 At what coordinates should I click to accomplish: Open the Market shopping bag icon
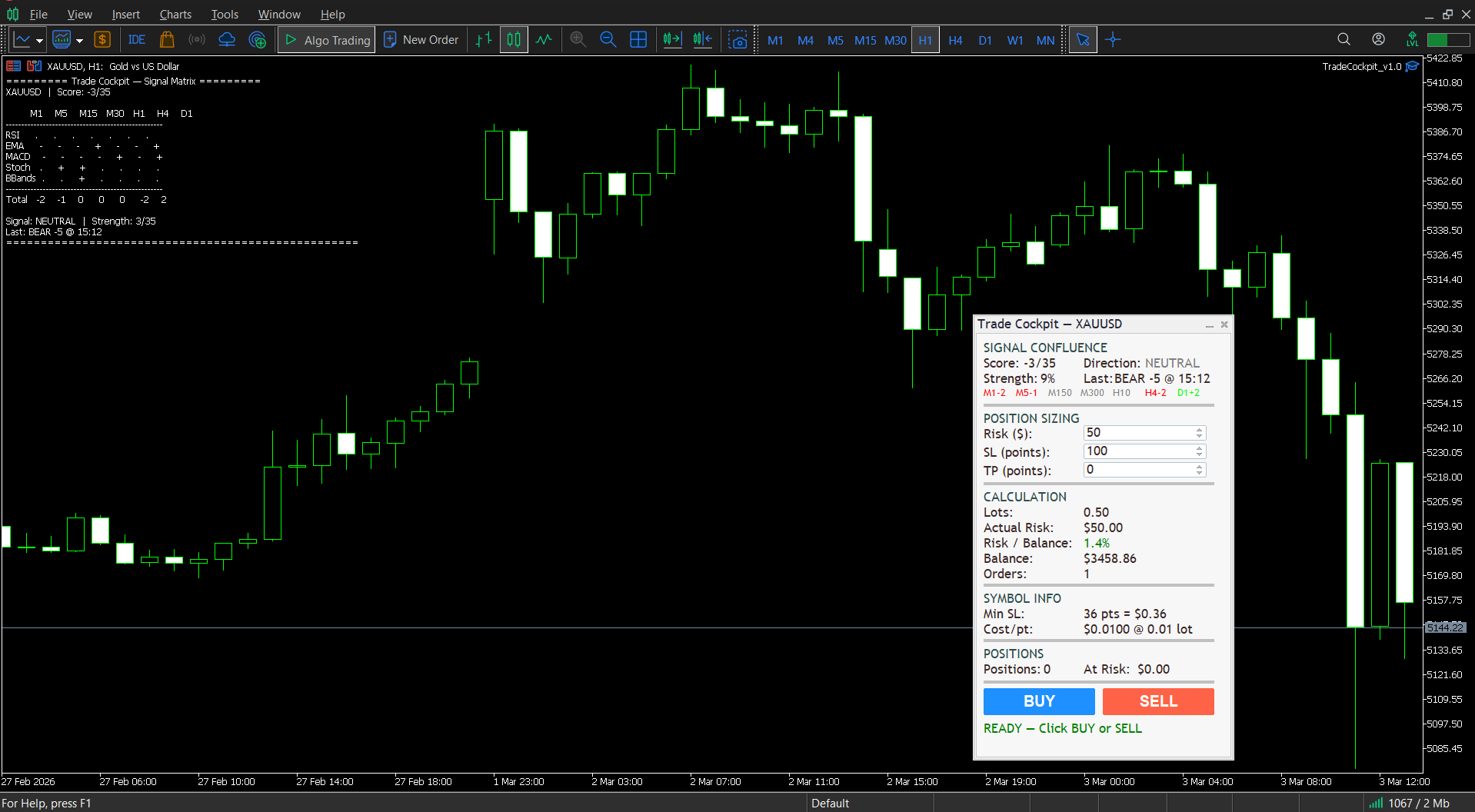[x=167, y=40]
